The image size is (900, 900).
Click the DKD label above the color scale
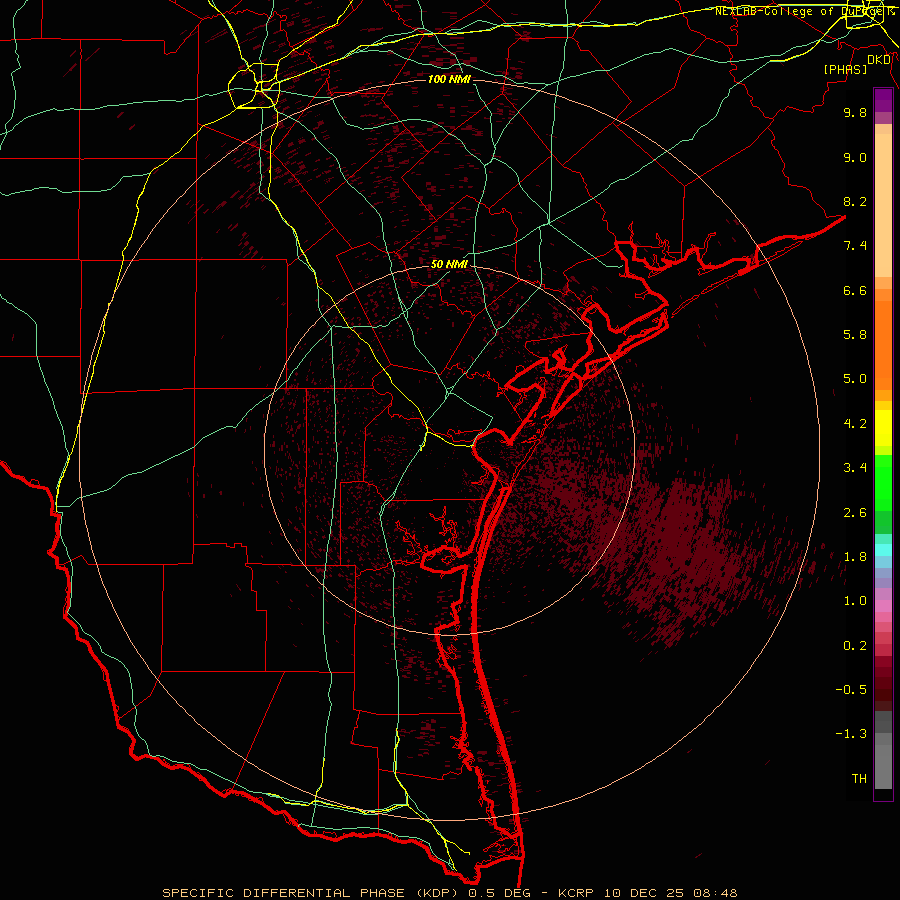(879, 59)
